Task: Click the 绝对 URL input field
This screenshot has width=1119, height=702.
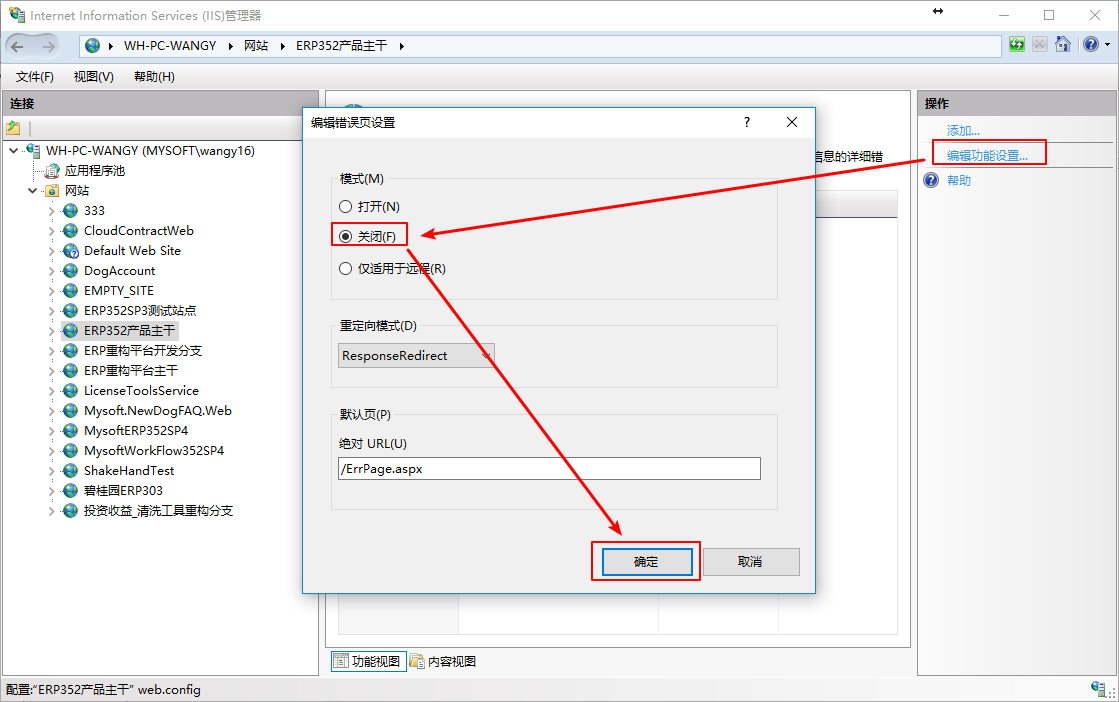Action: [x=549, y=469]
